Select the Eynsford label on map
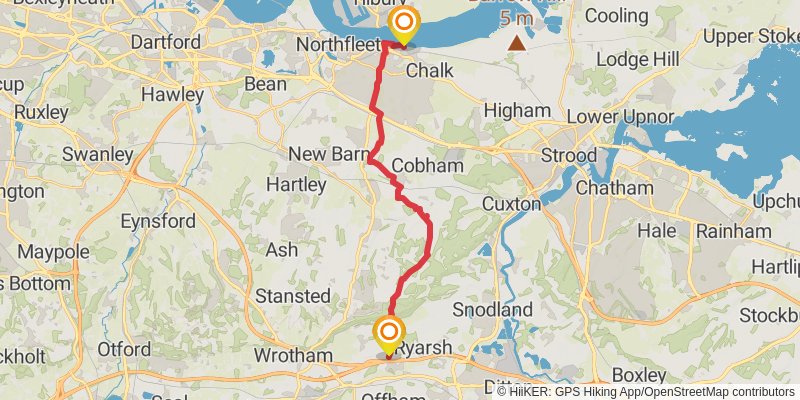This screenshot has width=800, height=400. coord(158,221)
